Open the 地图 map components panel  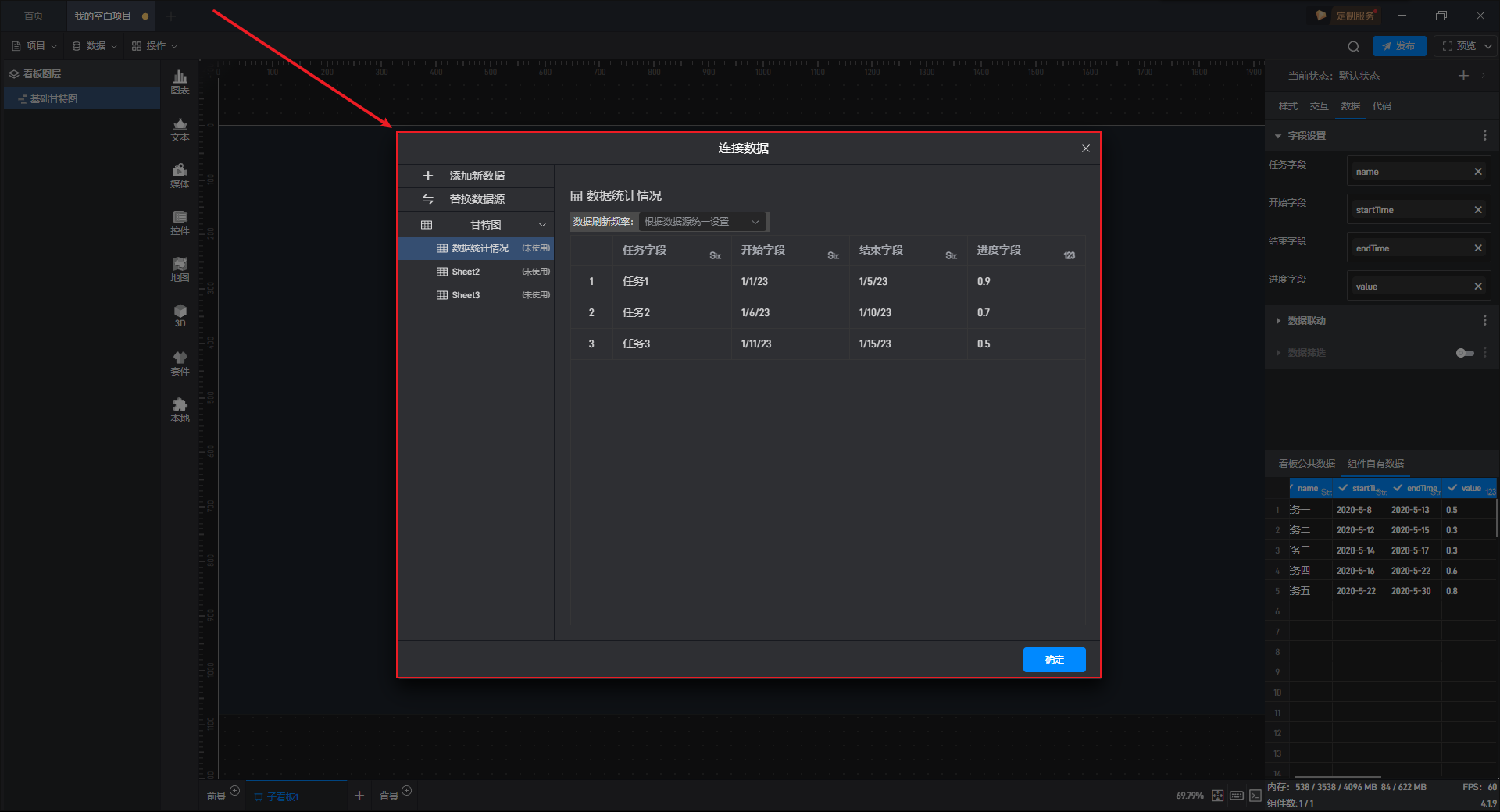[x=180, y=269]
